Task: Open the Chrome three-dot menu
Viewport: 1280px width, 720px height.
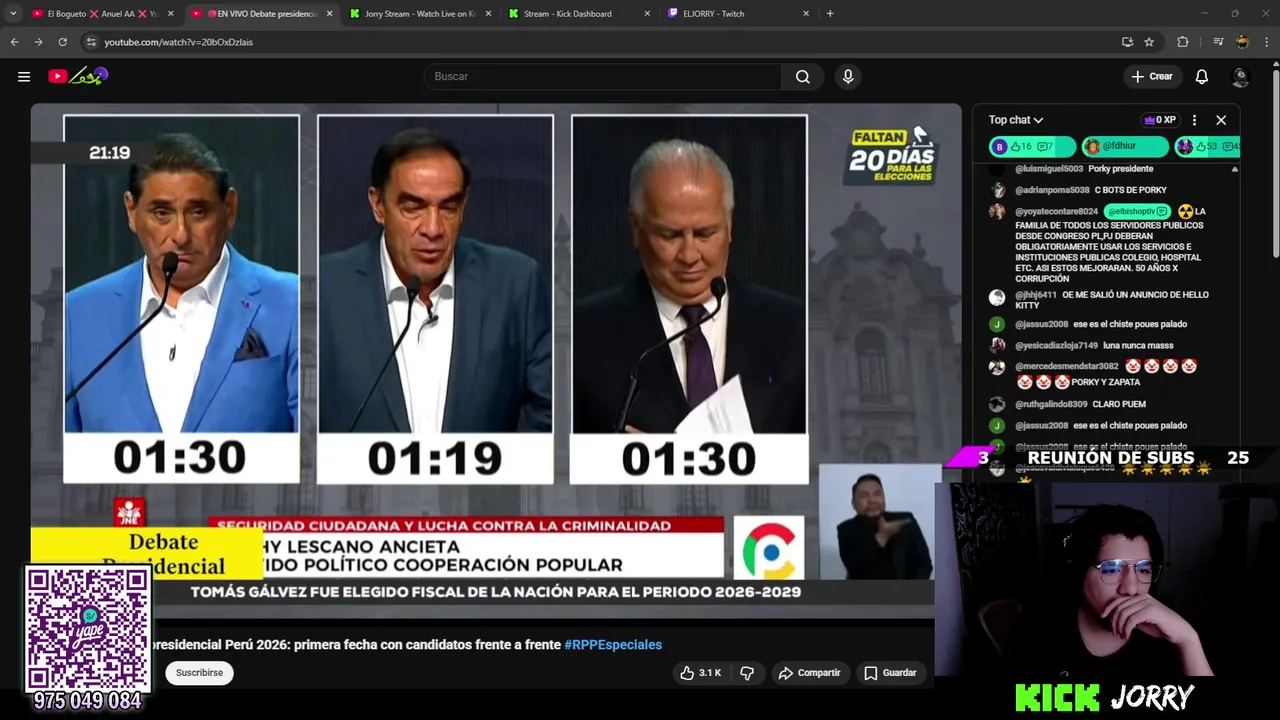Action: pos(1267,42)
